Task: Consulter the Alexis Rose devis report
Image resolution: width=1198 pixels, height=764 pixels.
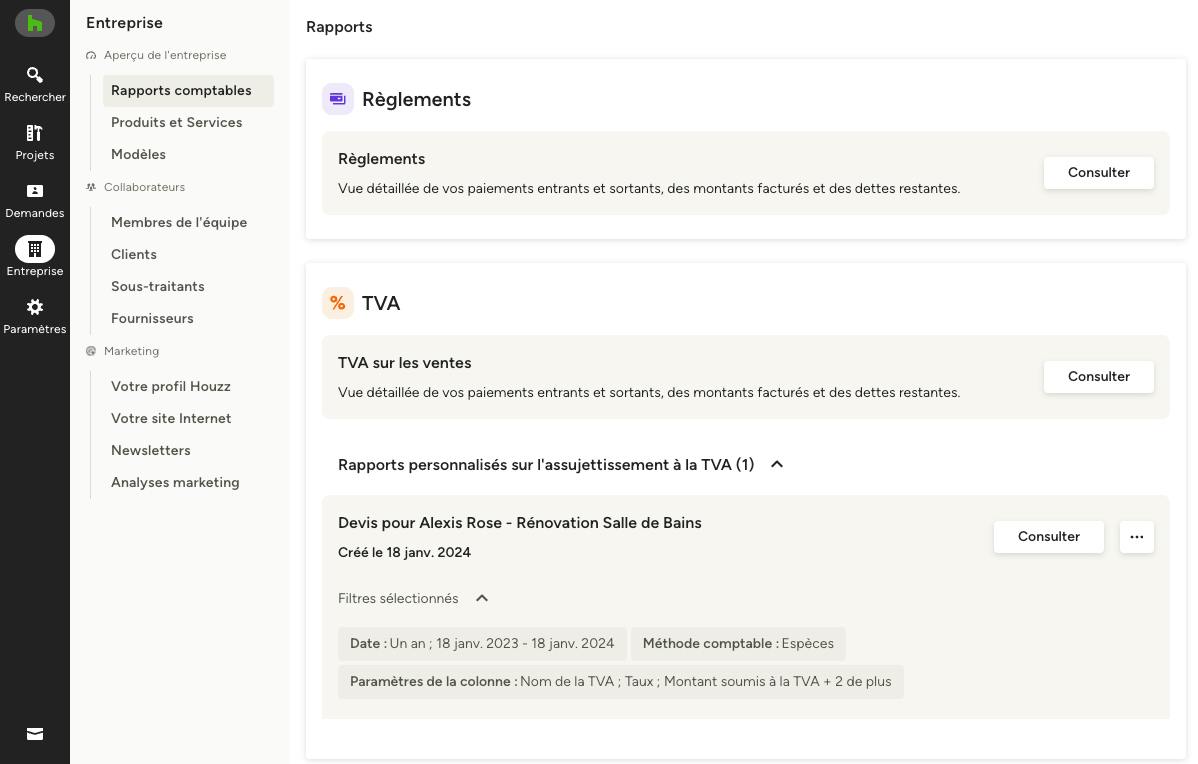Action: [x=1048, y=537]
